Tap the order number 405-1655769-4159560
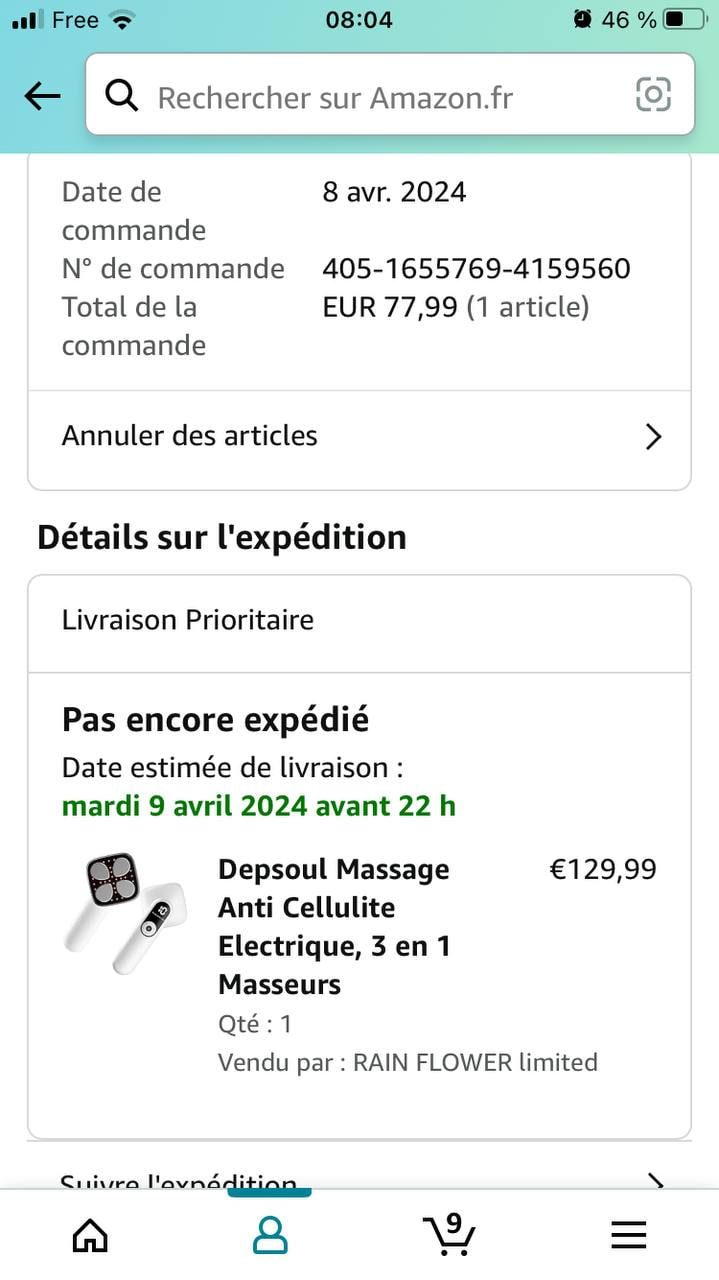 [x=476, y=269]
